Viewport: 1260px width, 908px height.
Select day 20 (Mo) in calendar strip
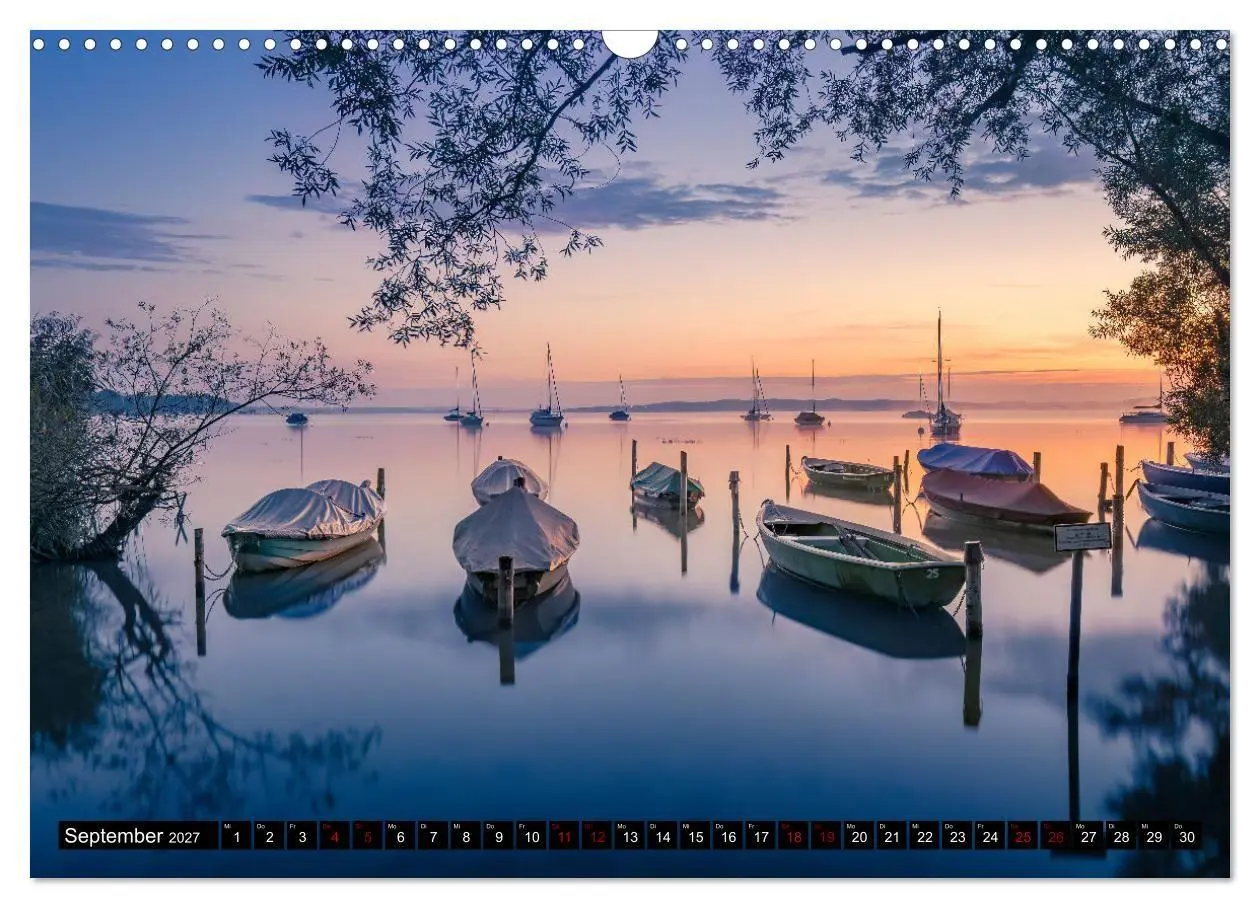859,836
